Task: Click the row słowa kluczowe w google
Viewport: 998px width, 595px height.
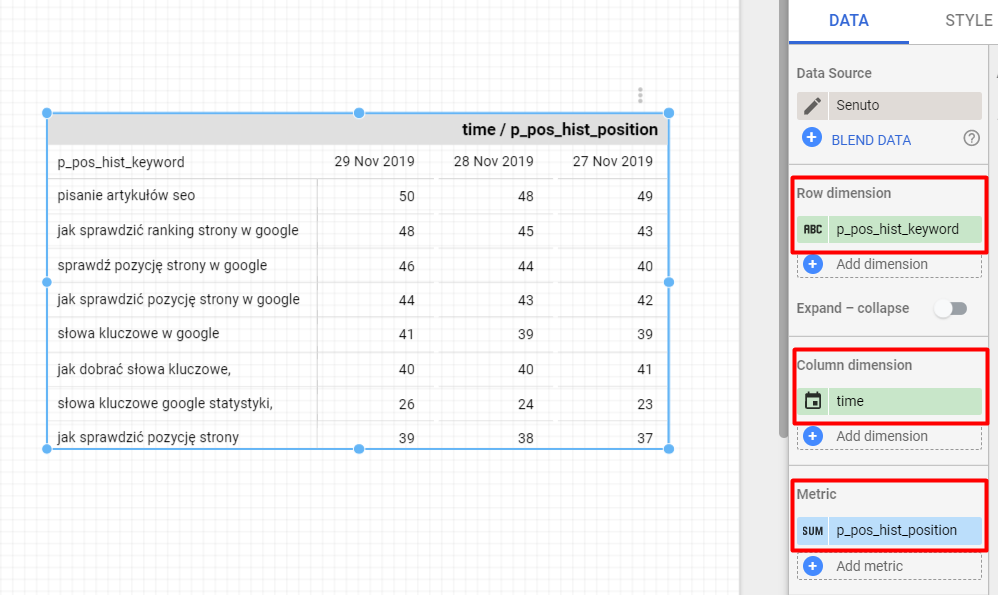Action: [x=358, y=334]
